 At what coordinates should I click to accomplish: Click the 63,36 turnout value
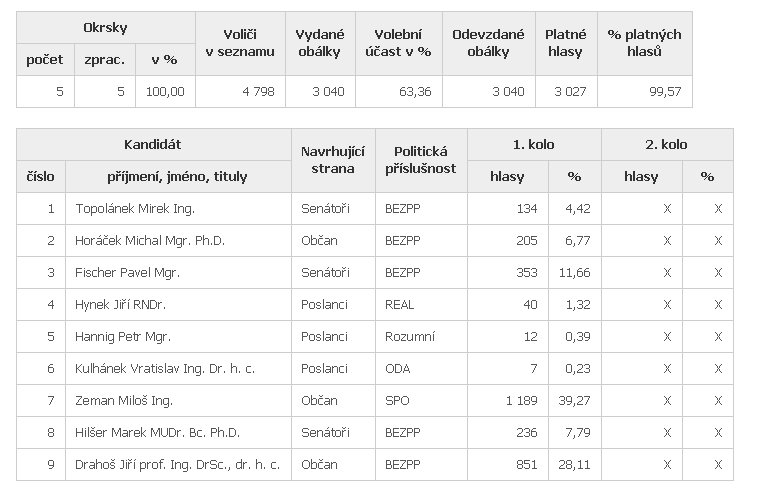pyautogui.click(x=415, y=92)
